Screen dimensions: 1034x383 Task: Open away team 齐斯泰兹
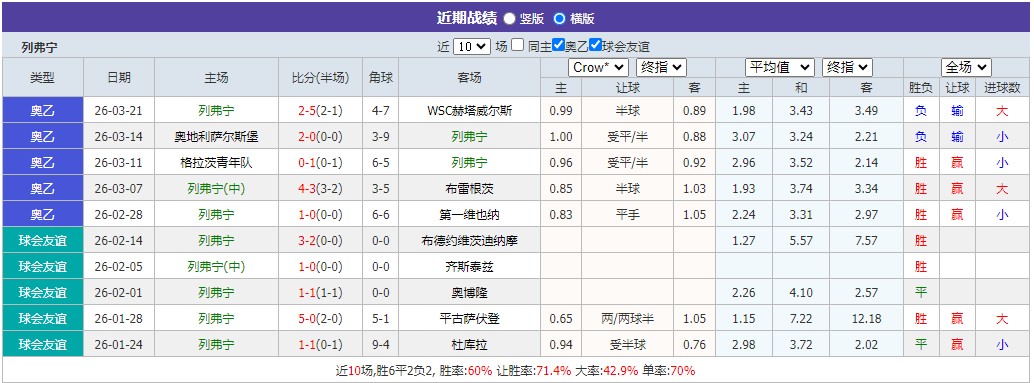pos(470,266)
